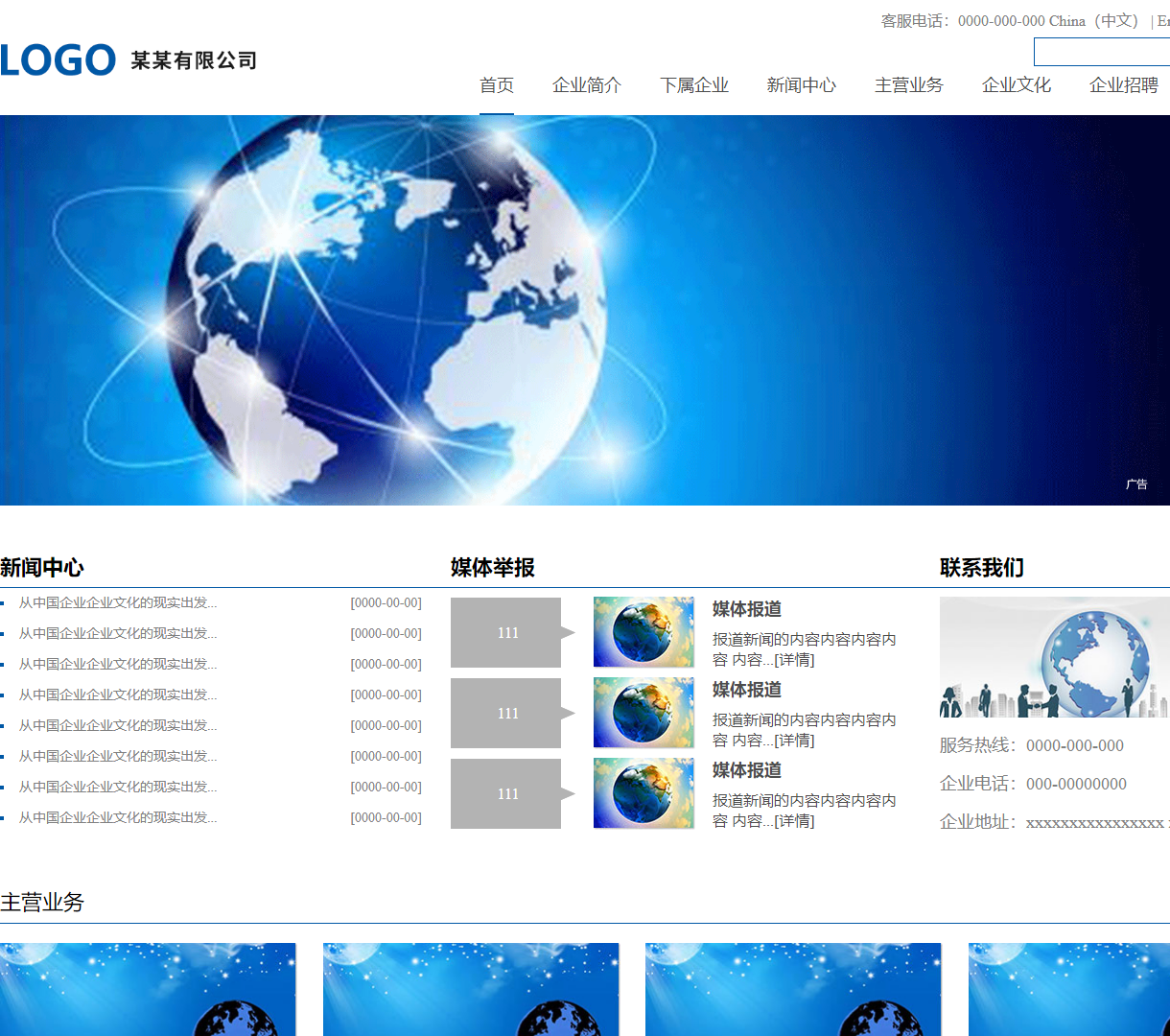
Task: View the 企业招聘 recruitment page
Action: (x=1123, y=85)
